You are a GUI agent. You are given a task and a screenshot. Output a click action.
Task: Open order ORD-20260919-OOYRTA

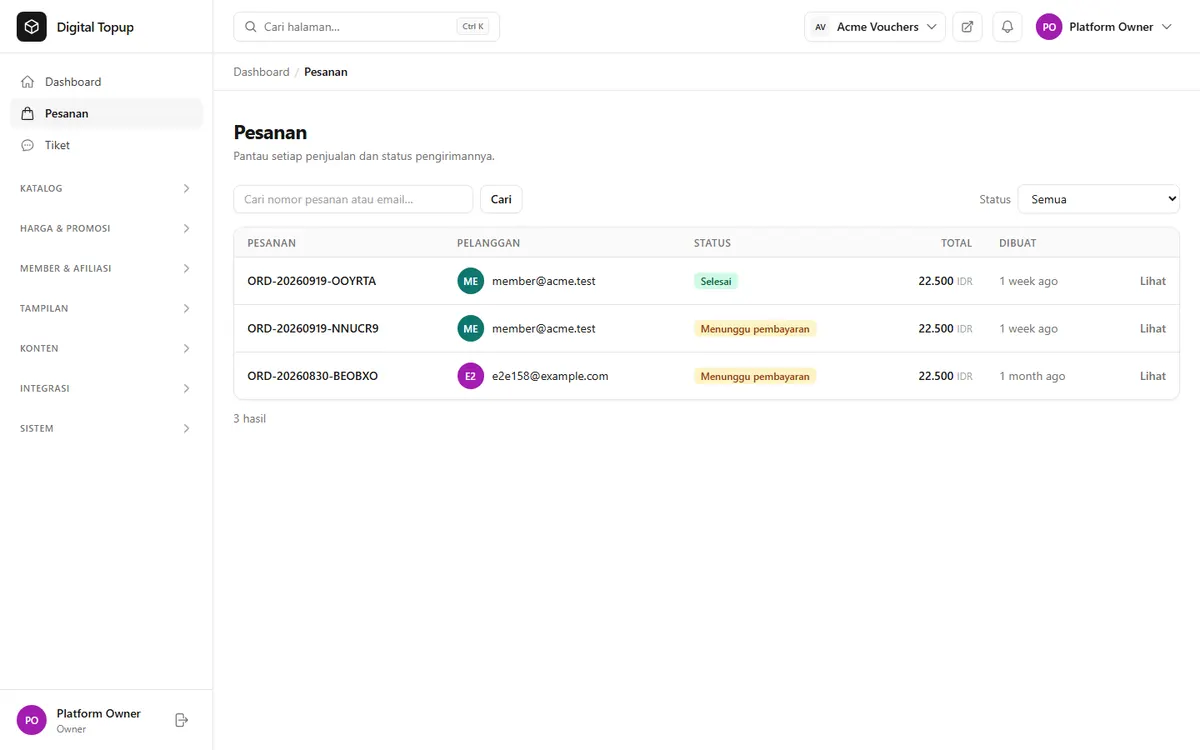[312, 281]
